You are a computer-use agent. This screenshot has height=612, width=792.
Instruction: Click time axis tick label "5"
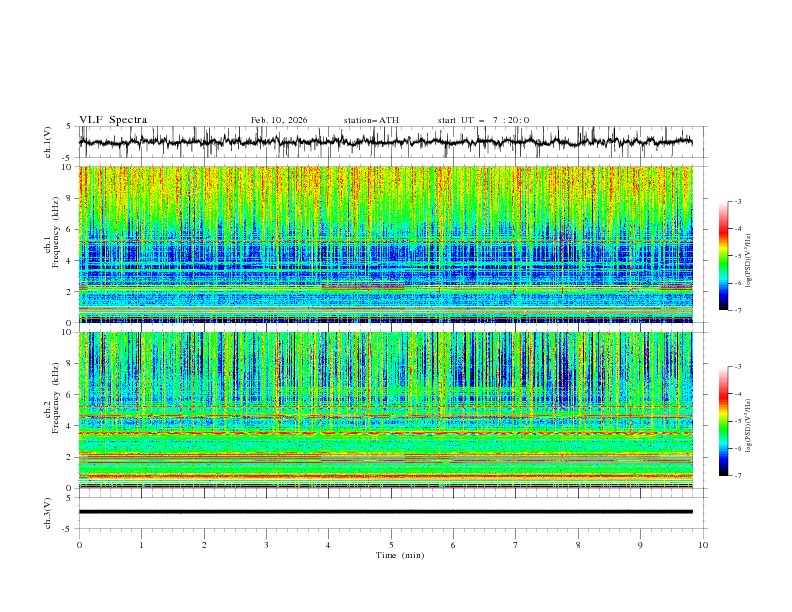tap(391, 545)
